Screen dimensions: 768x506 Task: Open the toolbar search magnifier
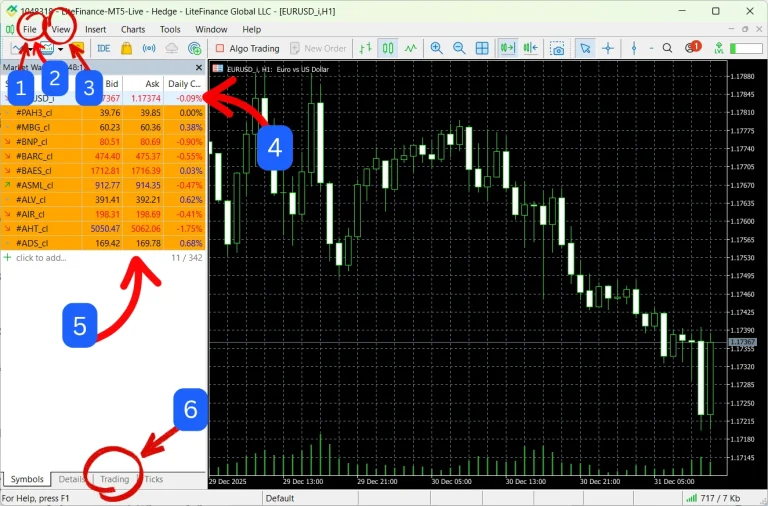pyautogui.click(x=667, y=48)
